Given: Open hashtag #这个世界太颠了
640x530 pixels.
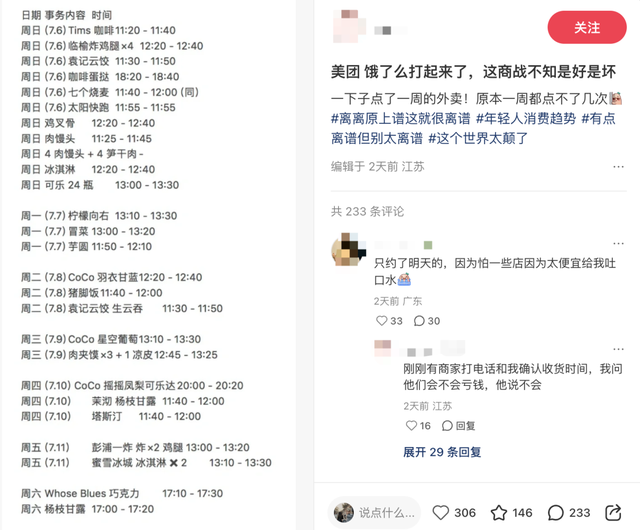Looking at the screenshot, I should (x=478, y=138).
